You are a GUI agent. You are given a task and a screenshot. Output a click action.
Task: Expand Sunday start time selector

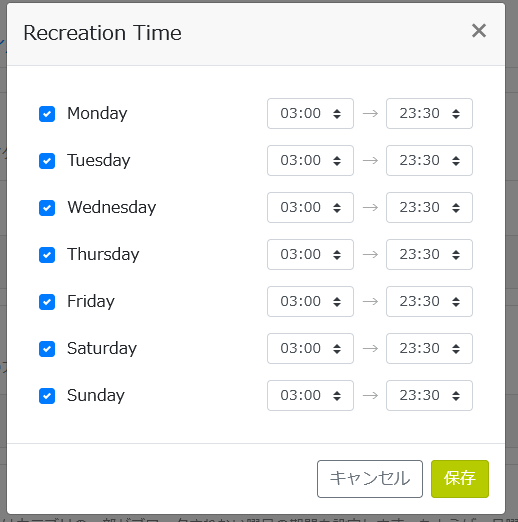point(310,395)
